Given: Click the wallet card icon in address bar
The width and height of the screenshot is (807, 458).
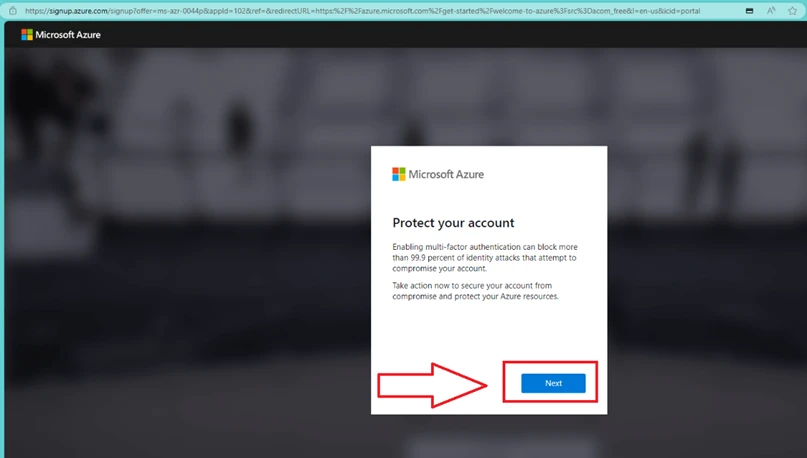Looking at the screenshot, I should coord(749,11).
